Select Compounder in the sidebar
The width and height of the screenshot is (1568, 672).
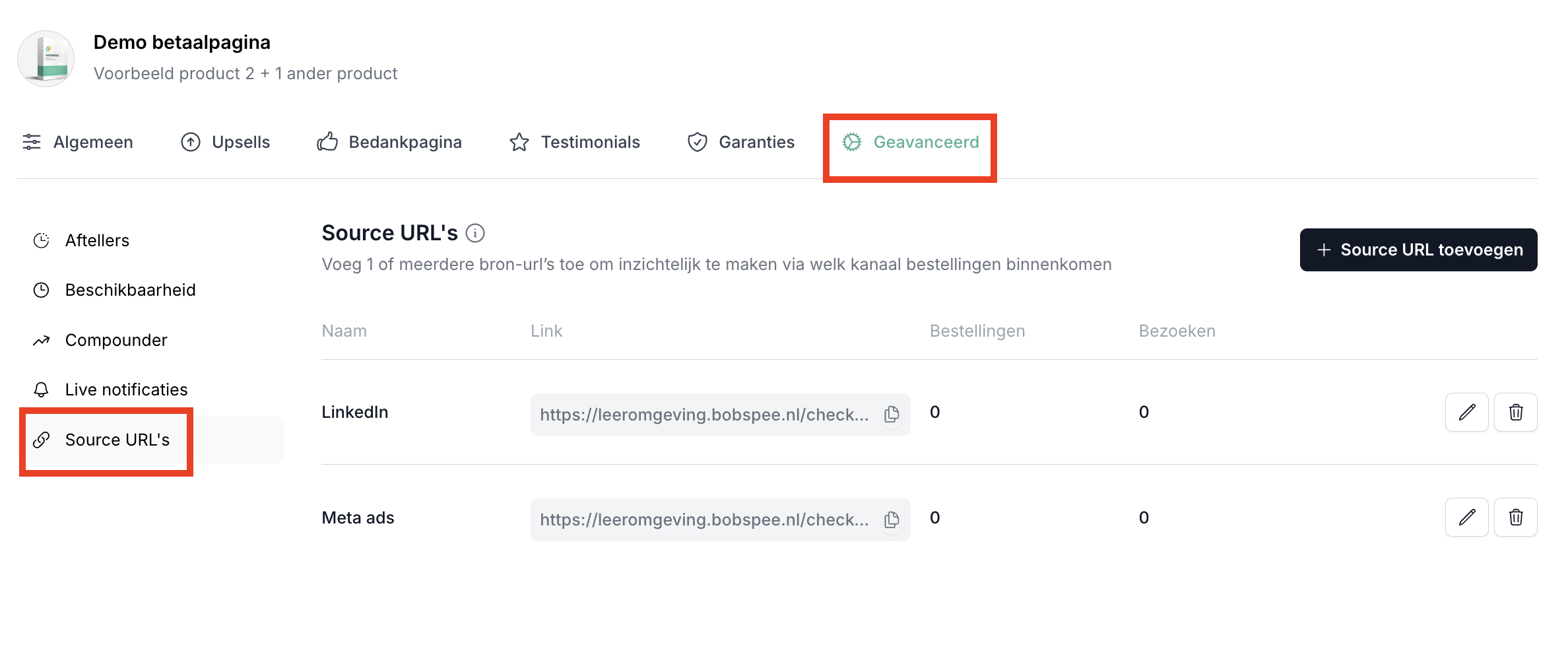pyautogui.click(x=116, y=340)
